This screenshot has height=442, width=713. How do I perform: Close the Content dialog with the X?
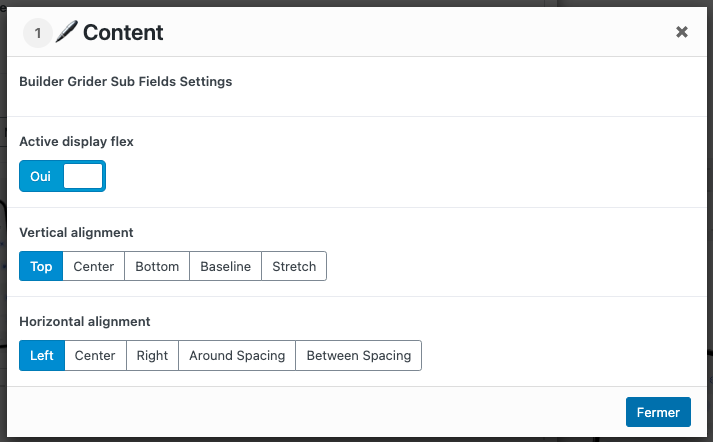click(x=682, y=32)
